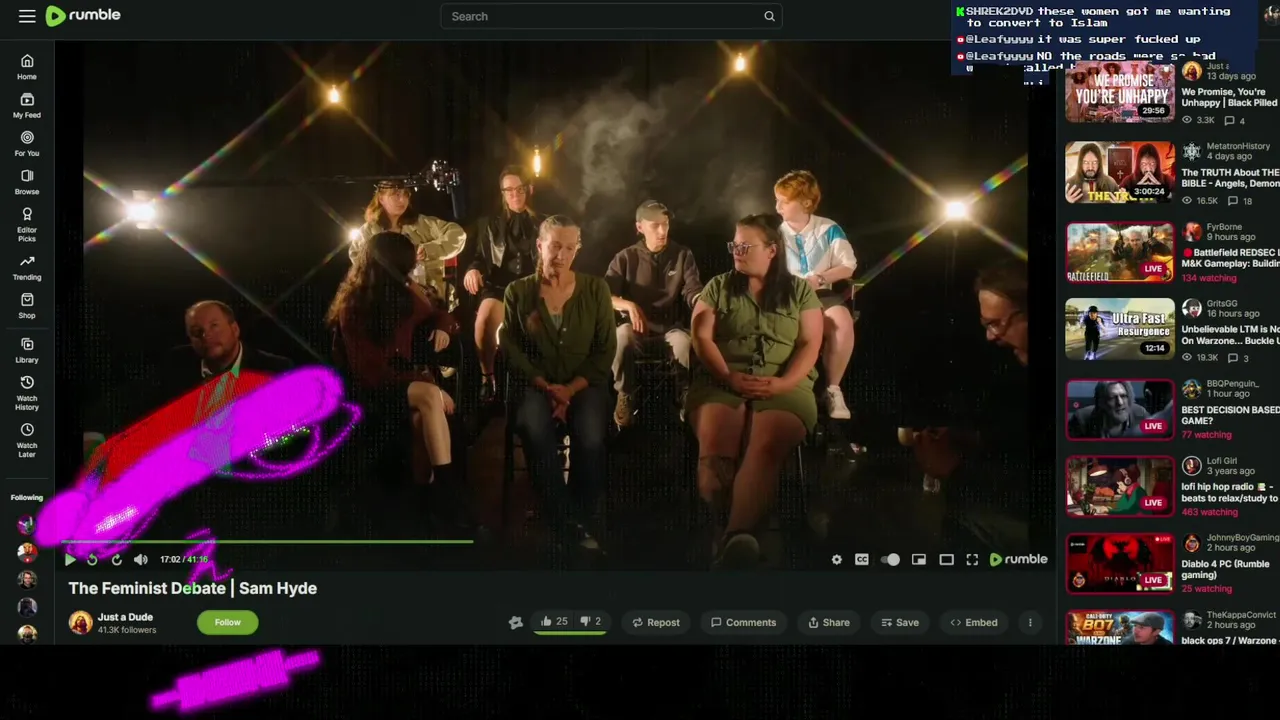Open Home in the sidebar

coord(27,67)
